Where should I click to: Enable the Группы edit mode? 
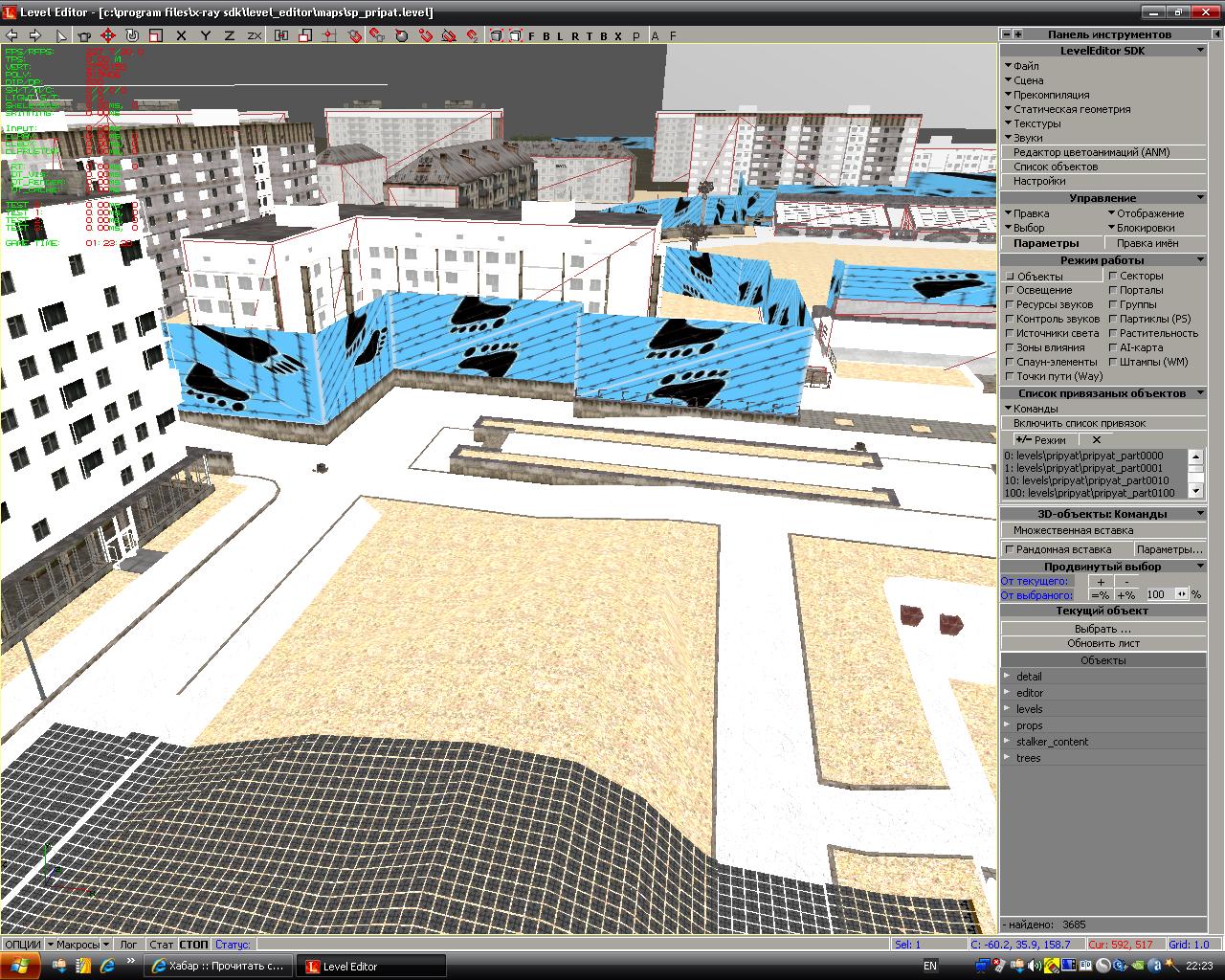tap(1133, 304)
